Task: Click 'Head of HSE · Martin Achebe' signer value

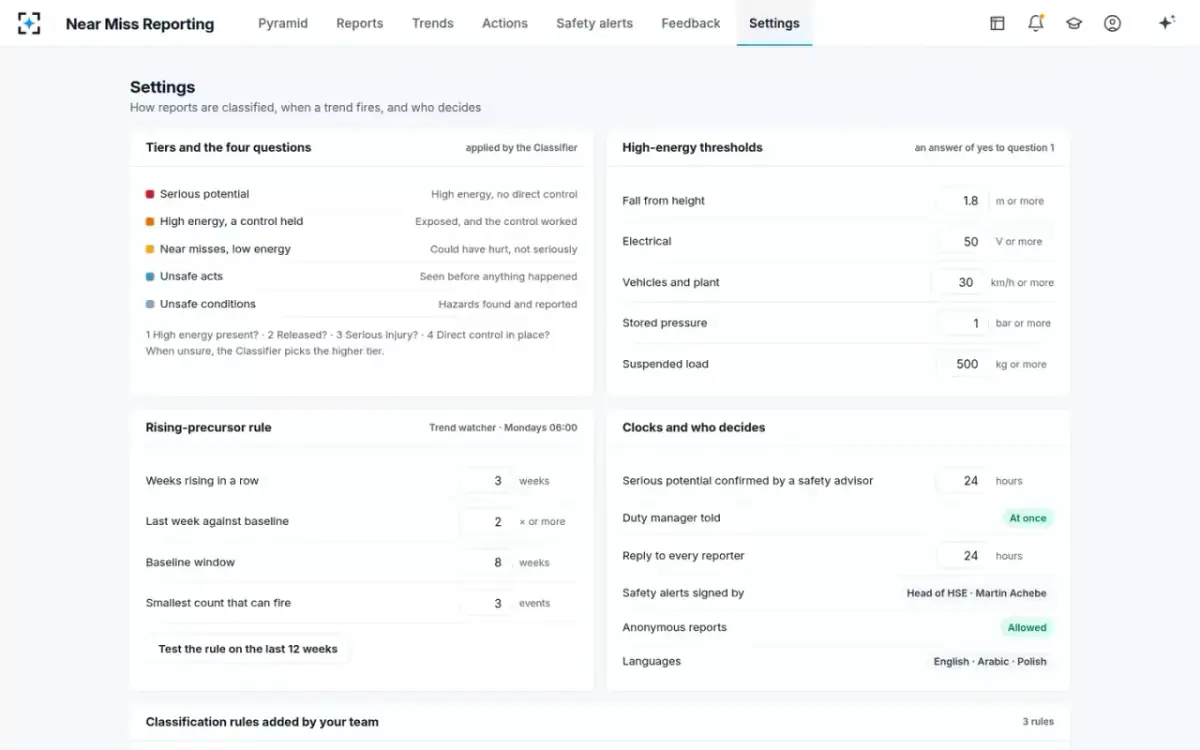Action: pos(976,593)
